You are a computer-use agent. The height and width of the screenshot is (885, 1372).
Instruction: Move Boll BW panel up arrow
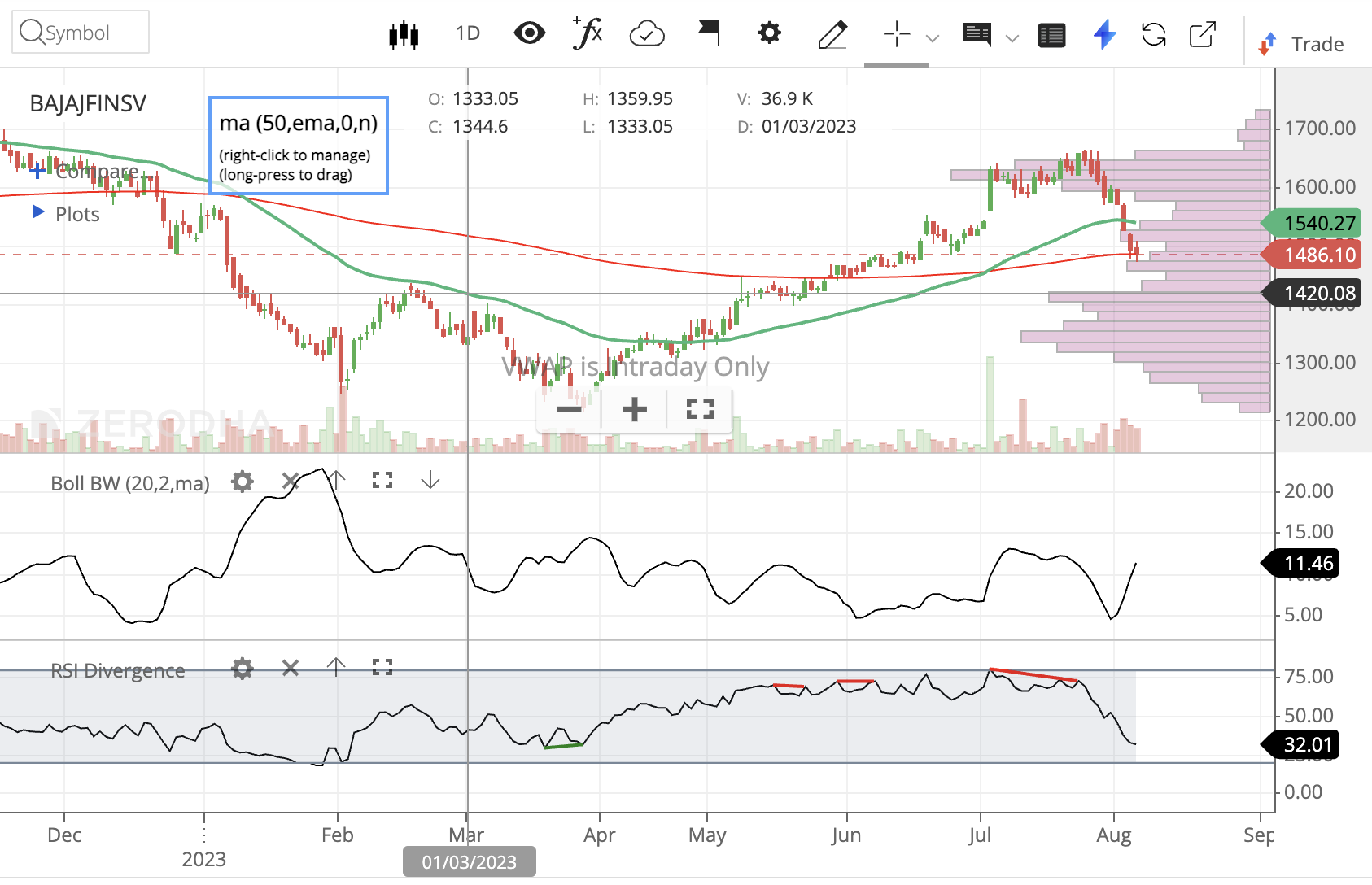(336, 481)
